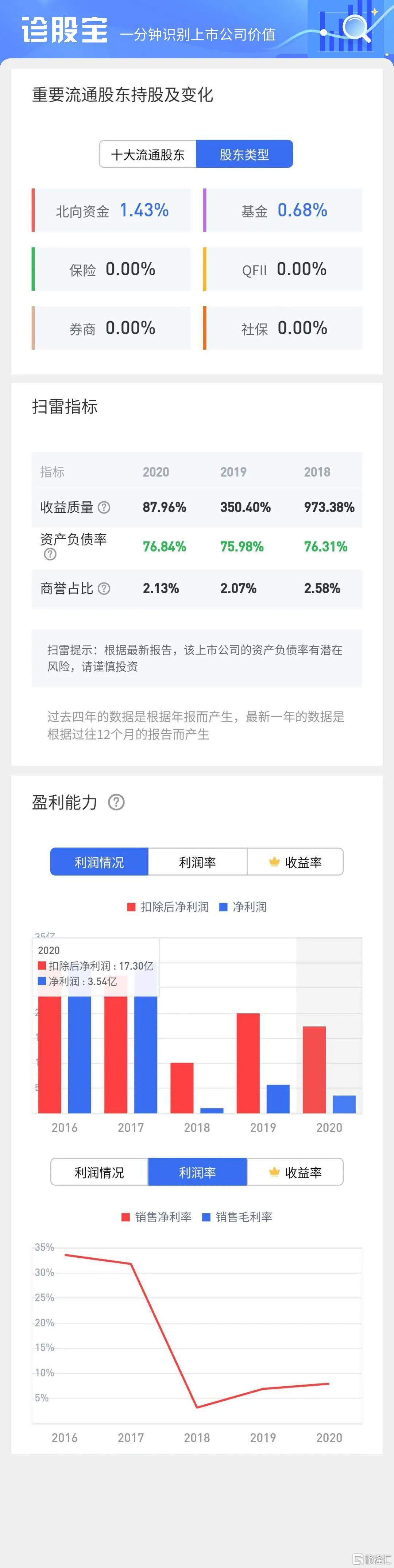Click help icon under 资产负债率
The height and width of the screenshot is (1568, 394).
click(50, 554)
